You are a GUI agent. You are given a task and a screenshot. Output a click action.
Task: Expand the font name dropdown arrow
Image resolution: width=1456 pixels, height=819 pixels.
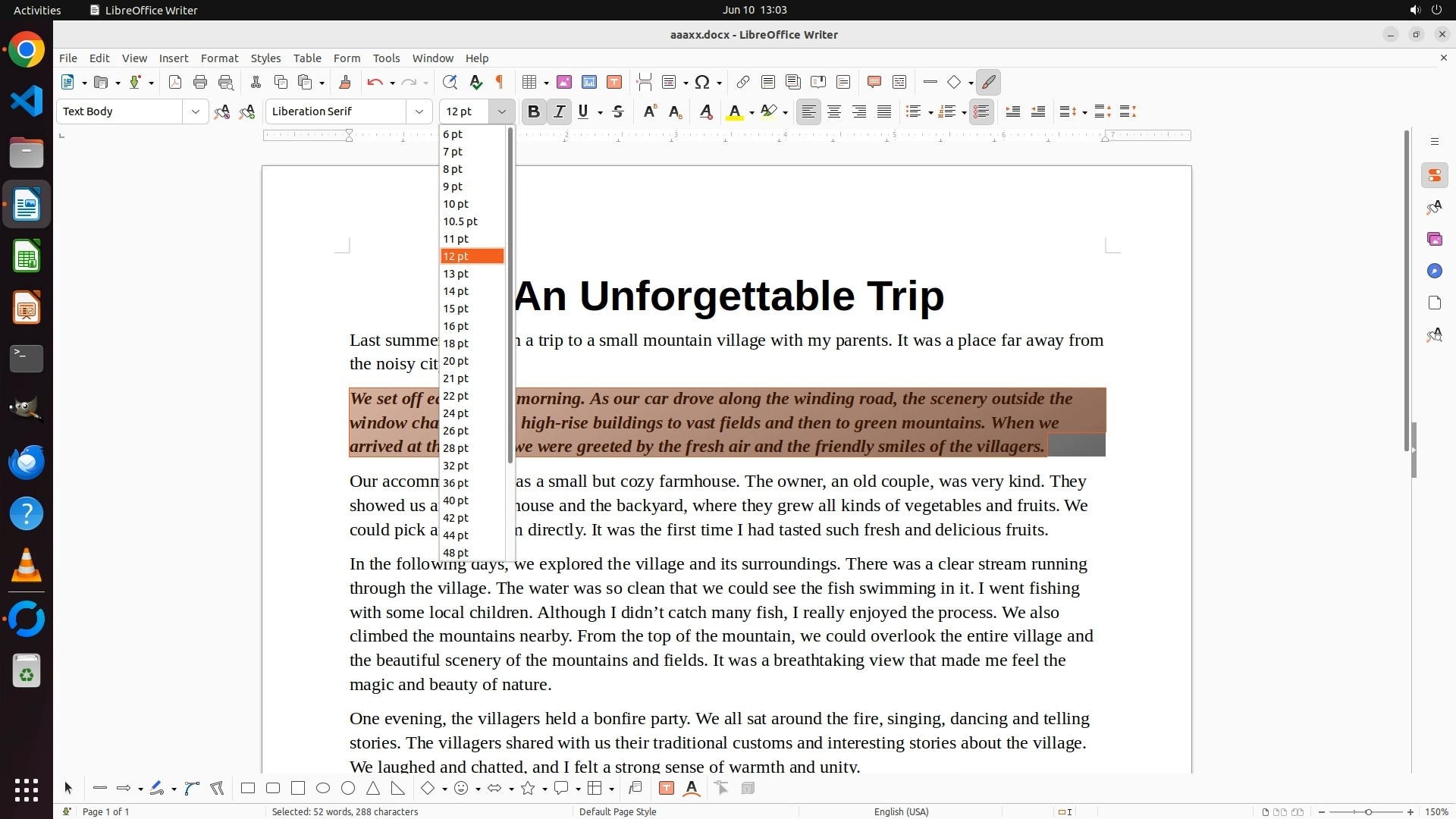(x=419, y=111)
